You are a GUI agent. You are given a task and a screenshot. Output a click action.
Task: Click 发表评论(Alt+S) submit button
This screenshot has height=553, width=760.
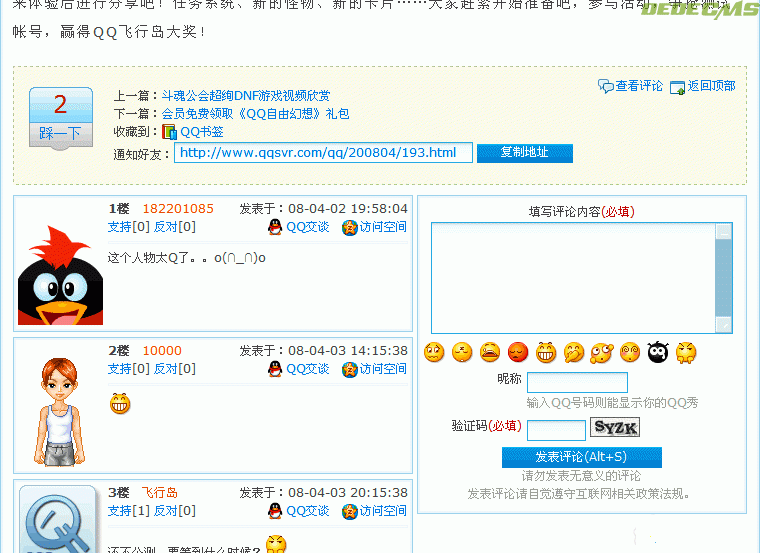point(582,457)
